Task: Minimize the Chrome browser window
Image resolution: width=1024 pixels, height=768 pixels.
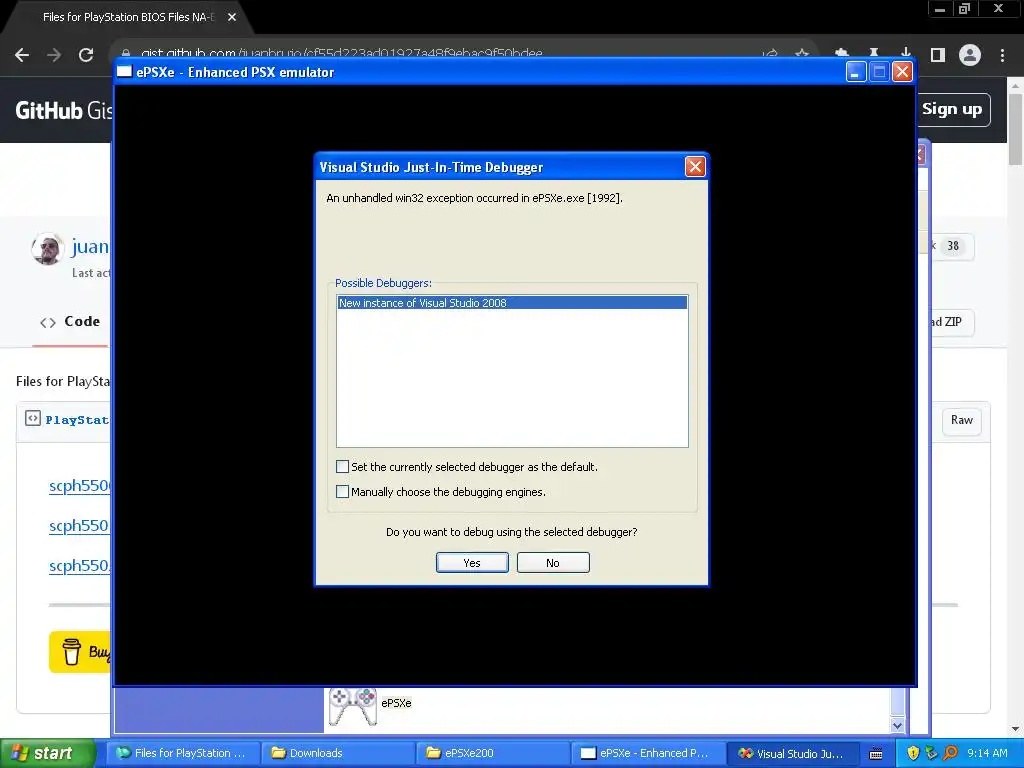Action: [x=940, y=8]
